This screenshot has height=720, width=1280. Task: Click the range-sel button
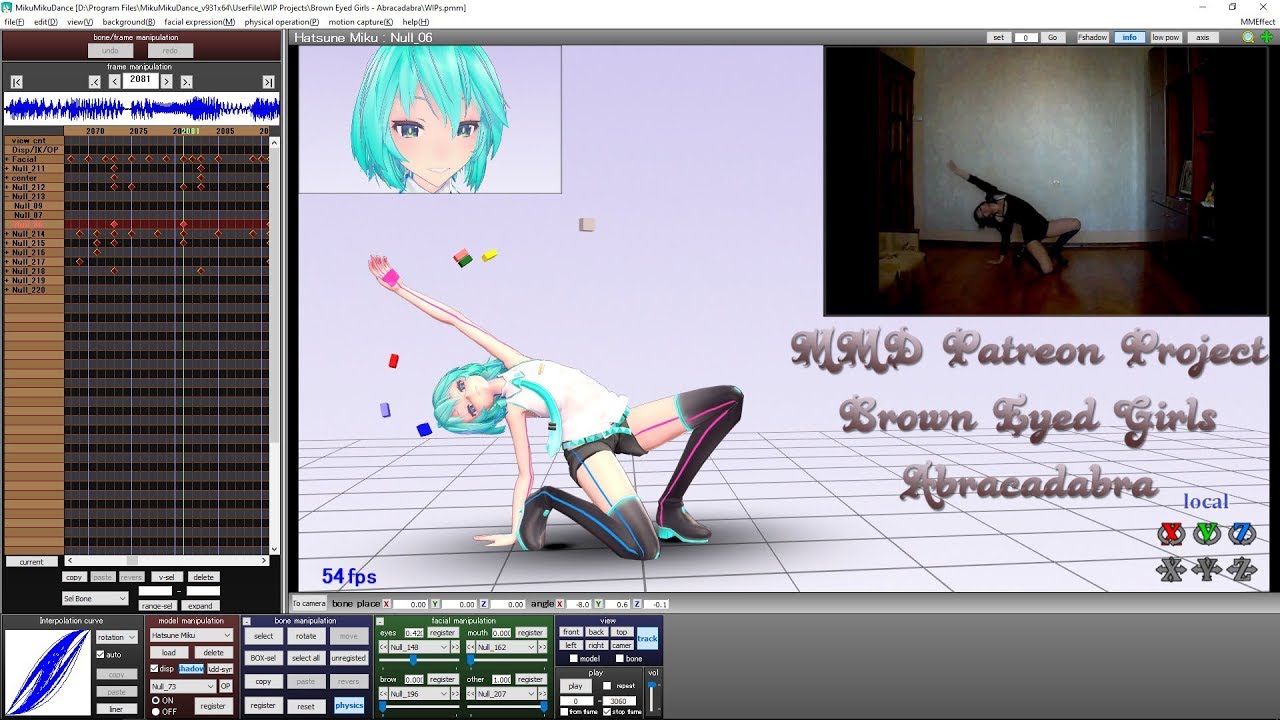[x=157, y=606]
